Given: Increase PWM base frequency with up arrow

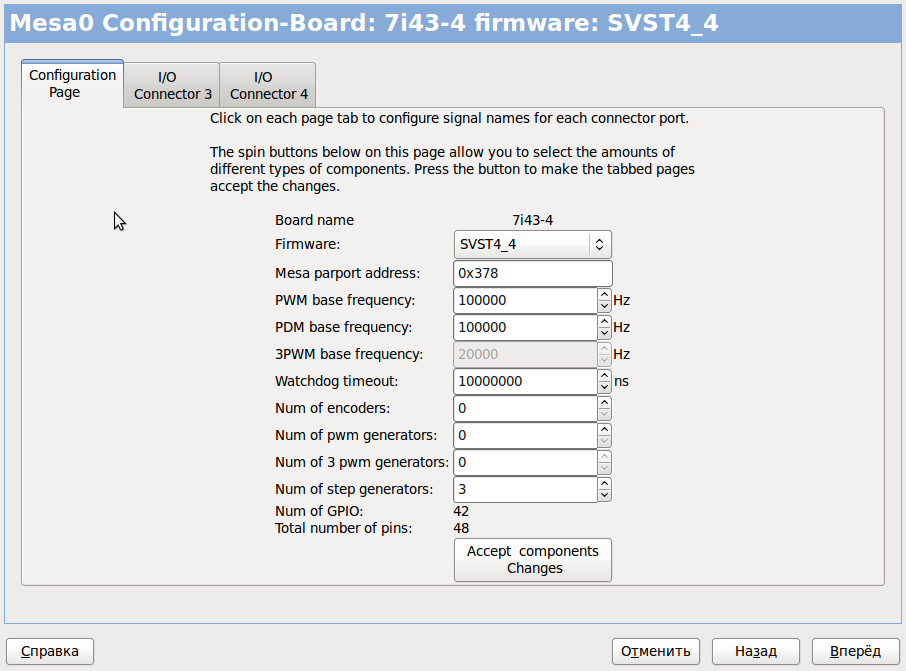Looking at the screenshot, I should (x=604, y=294).
